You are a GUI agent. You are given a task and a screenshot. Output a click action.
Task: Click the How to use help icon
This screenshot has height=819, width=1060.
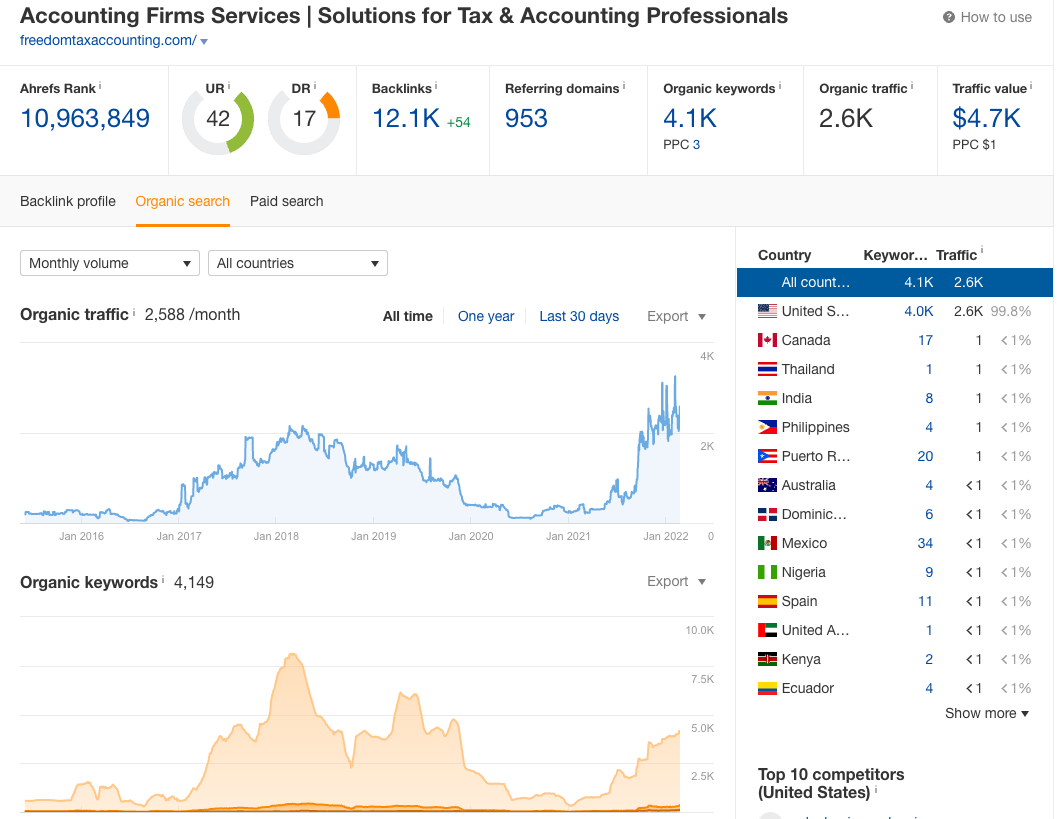948,18
